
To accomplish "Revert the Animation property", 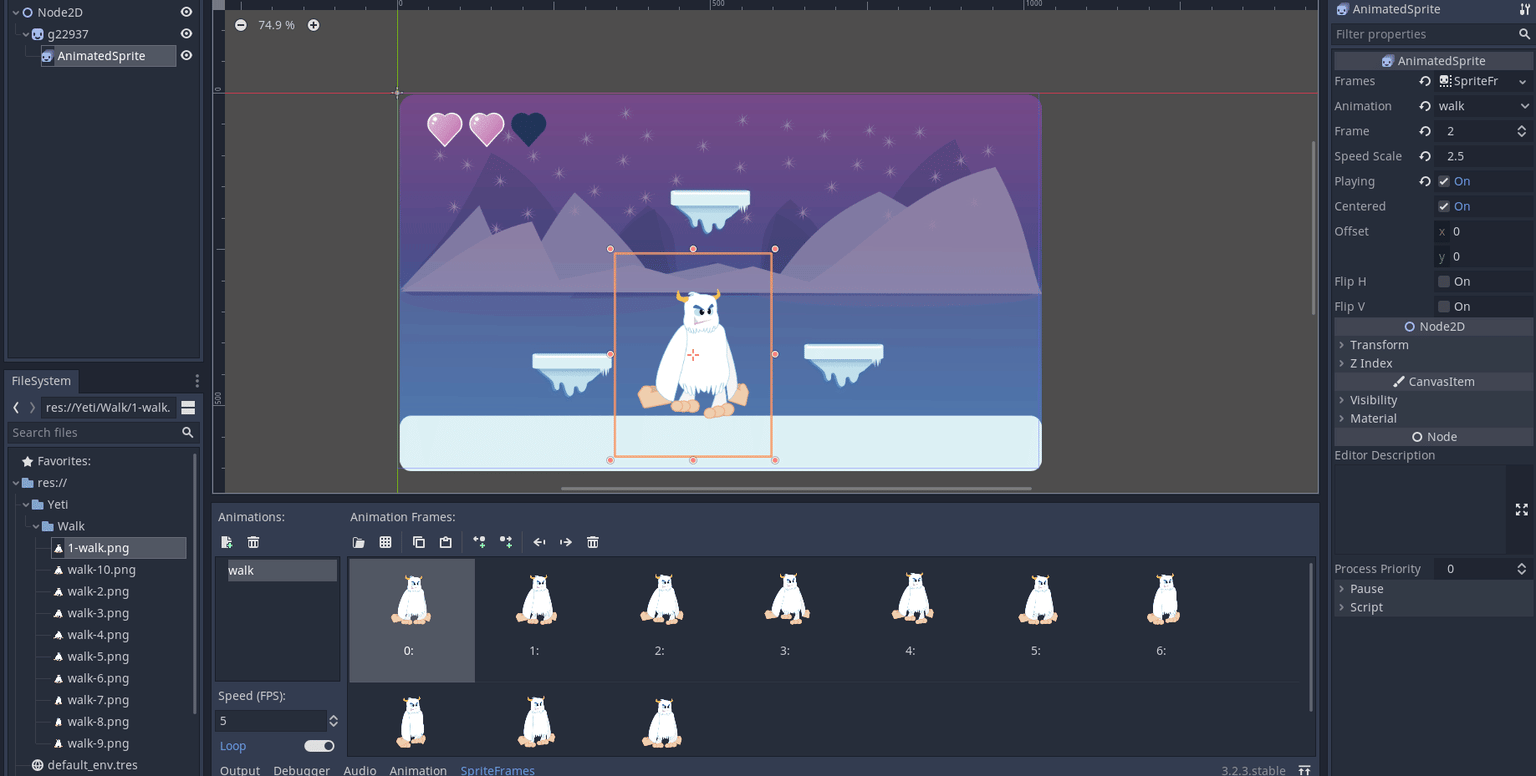I will coord(1425,106).
